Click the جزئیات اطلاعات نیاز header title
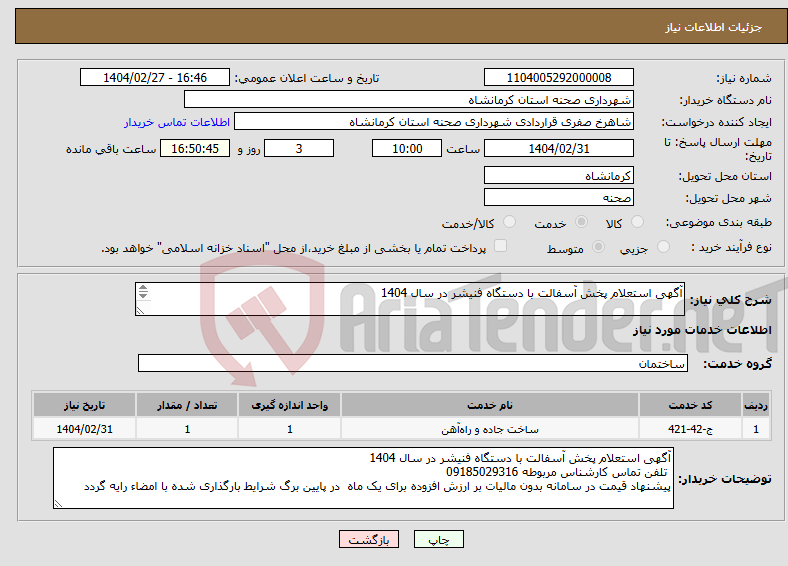 tap(714, 27)
